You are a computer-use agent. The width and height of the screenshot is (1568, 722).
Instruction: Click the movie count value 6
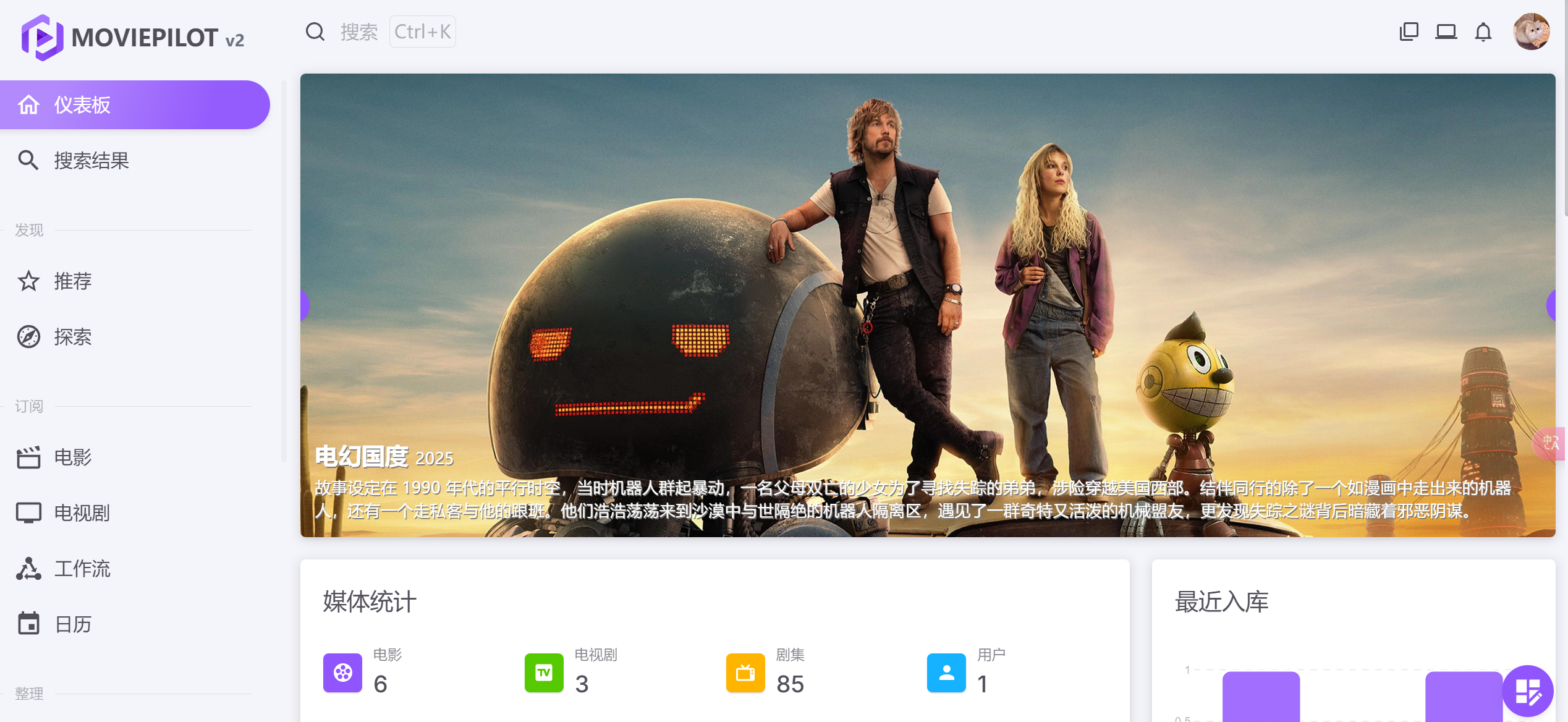click(x=381, y=684)
